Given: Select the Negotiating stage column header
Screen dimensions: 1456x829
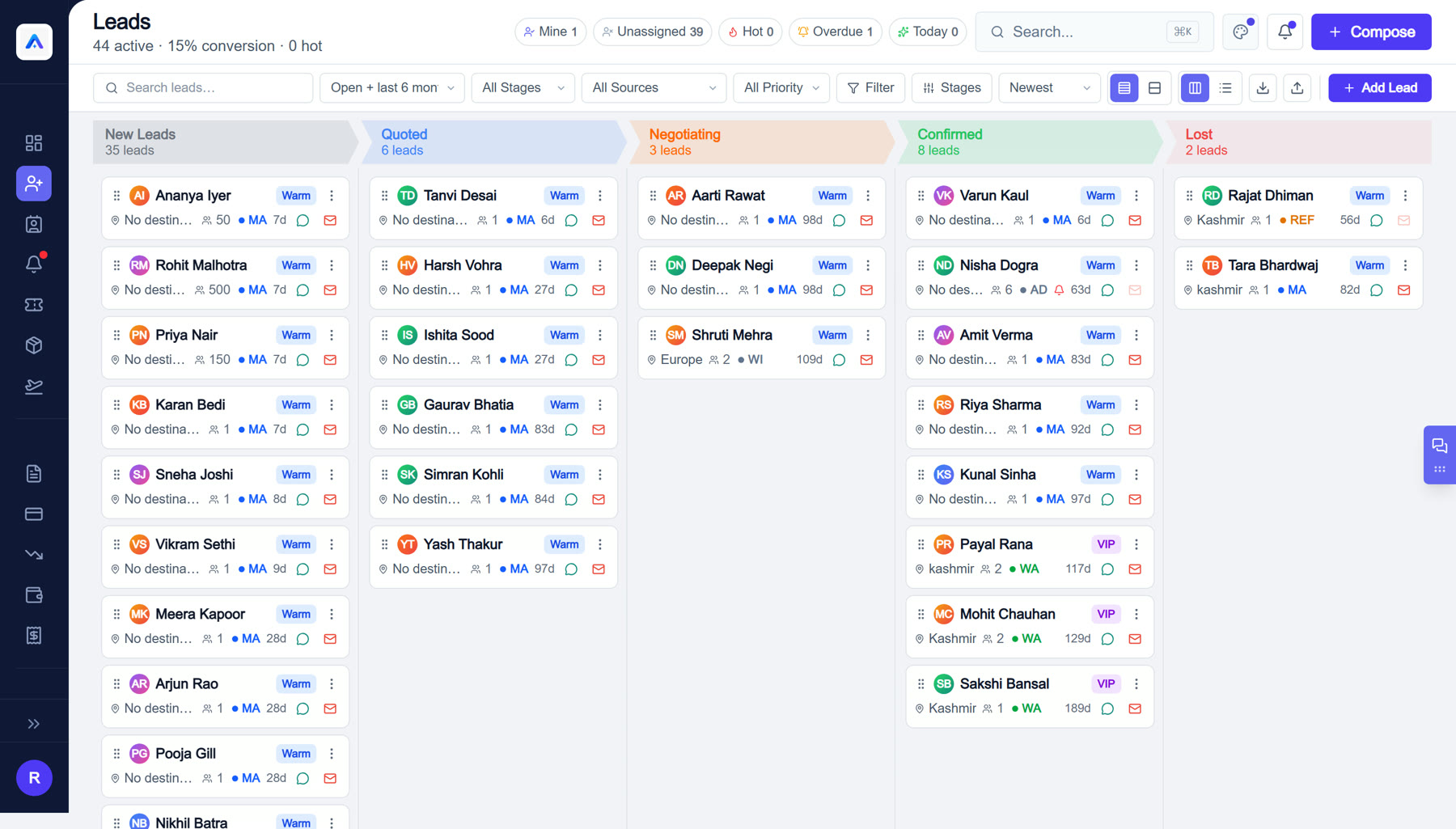Looking at the screenshot, I should (x=762, y=142).
